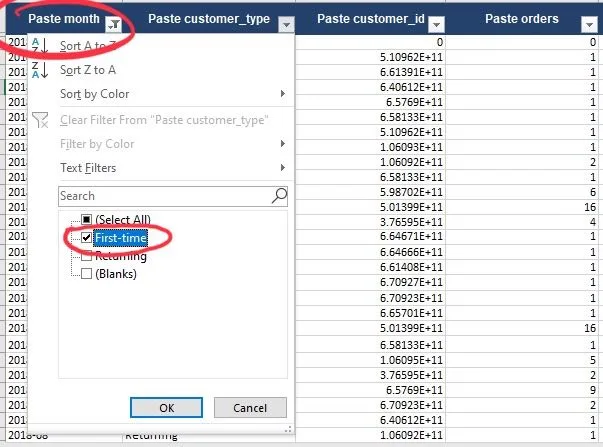Click the magnifier icon in the search box

click(x=279, y=196)
